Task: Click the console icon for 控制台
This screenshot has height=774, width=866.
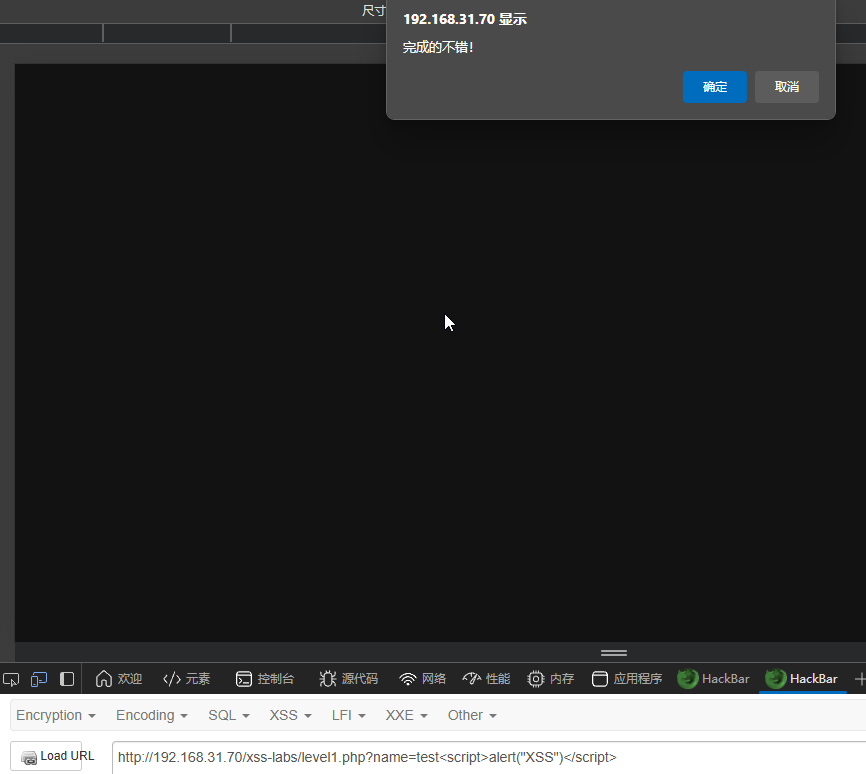Action: (244, 679)
